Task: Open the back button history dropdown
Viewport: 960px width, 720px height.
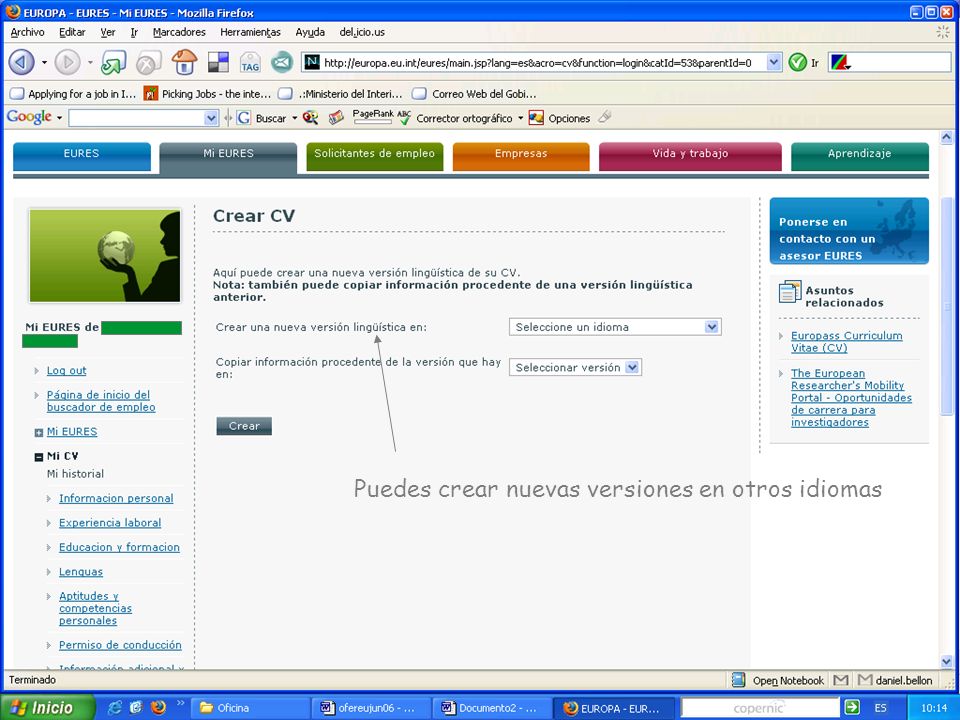Action: click(x=44, y=62)
